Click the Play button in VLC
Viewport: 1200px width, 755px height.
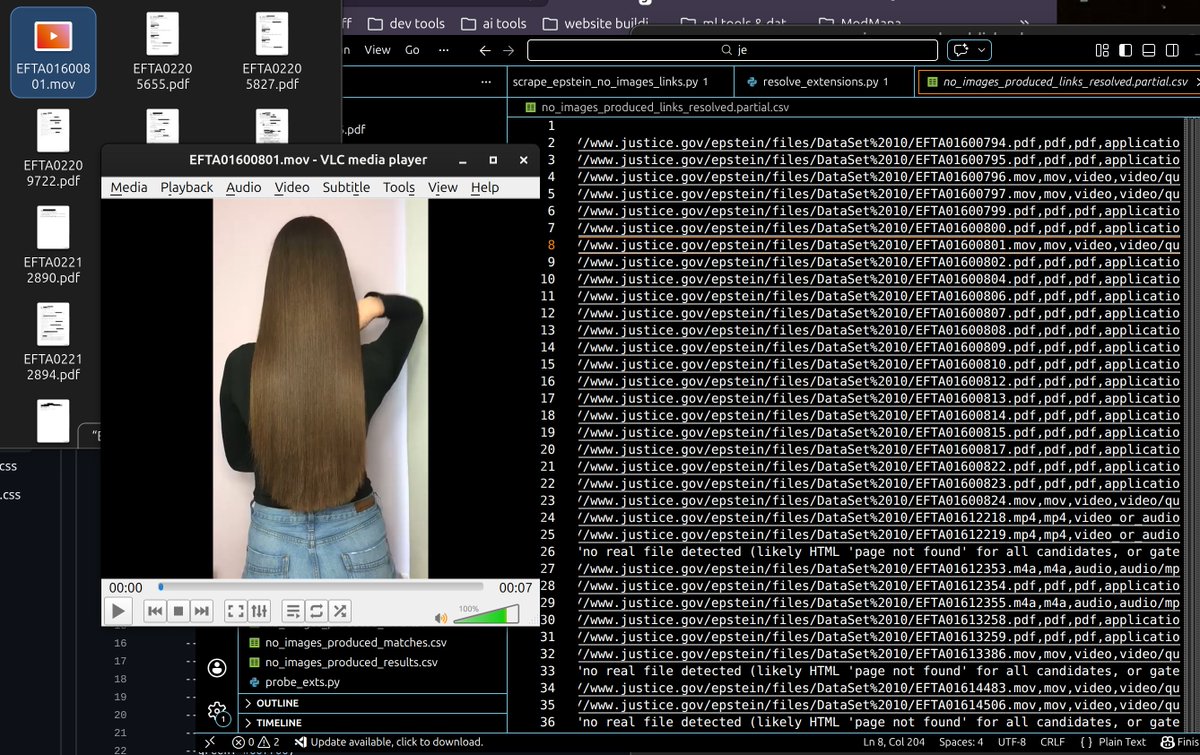[x=118, y=610]
